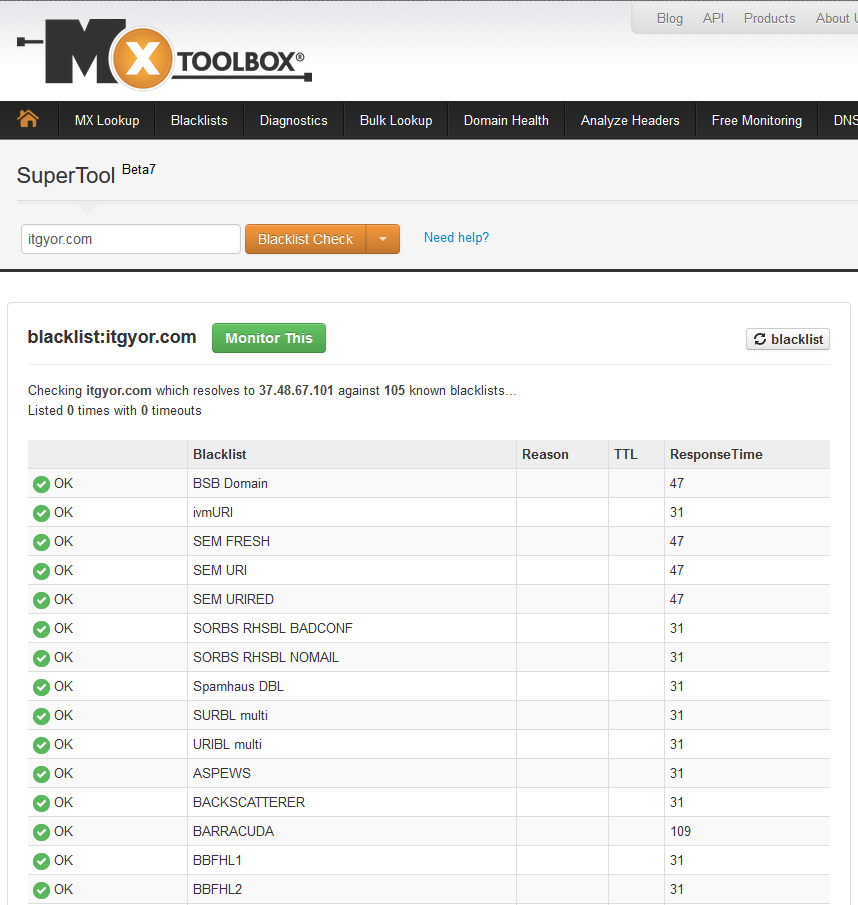Click the MxToolbox logo
The width and height of the screenshot is (858, 905).
tap(165, 57)
